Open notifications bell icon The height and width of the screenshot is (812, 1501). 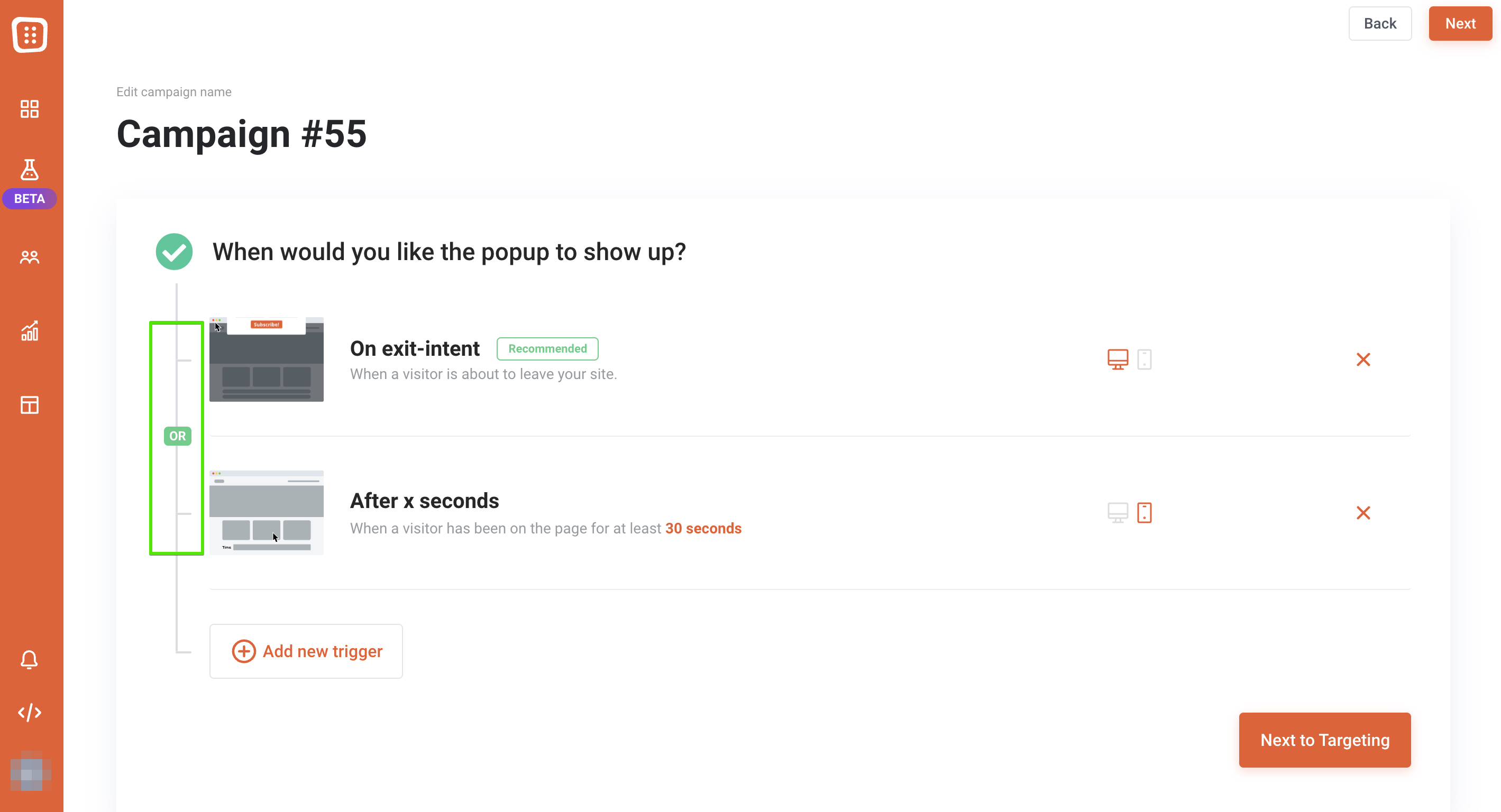pos(29,659)
